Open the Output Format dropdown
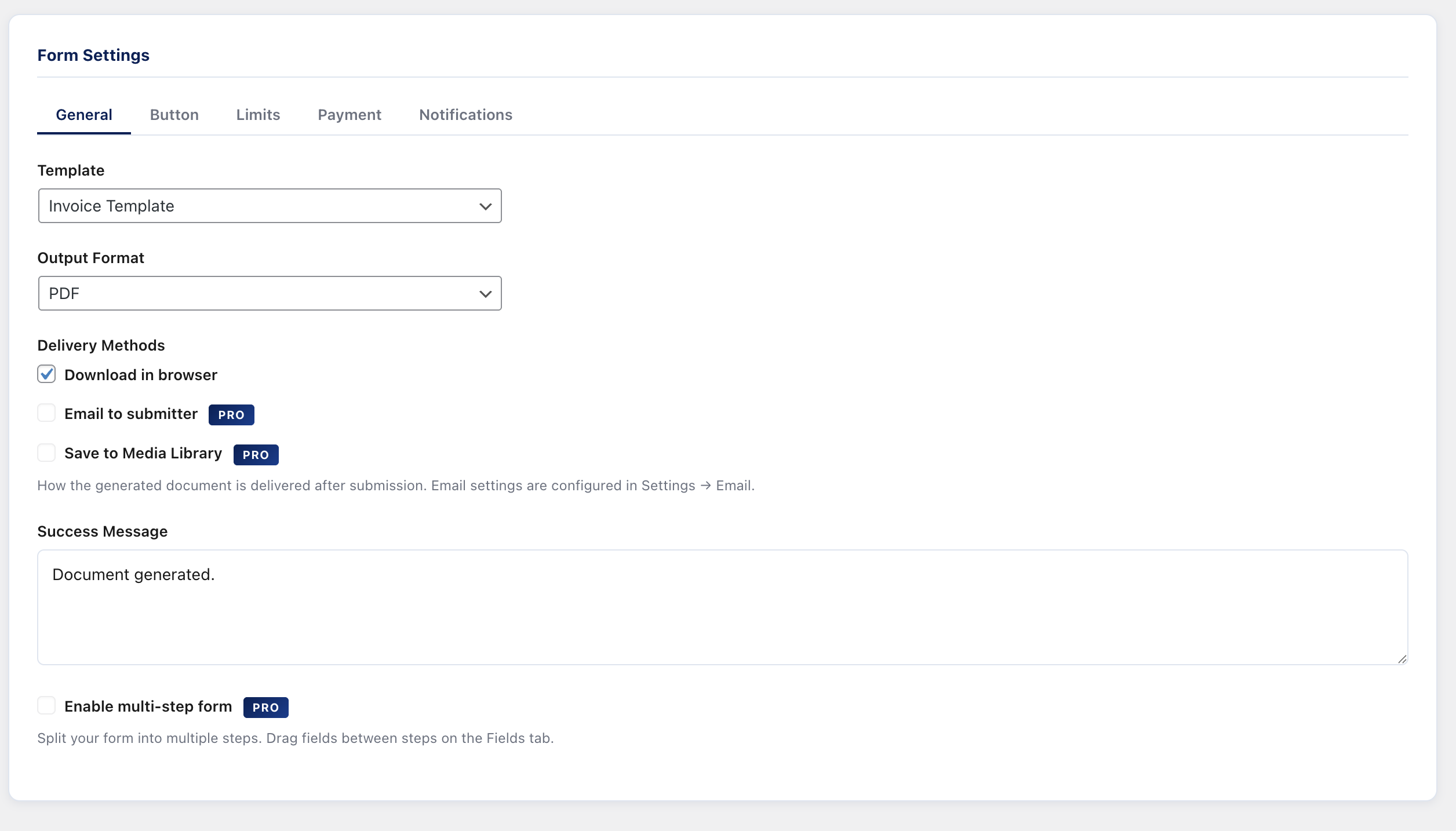 [270, 293]
